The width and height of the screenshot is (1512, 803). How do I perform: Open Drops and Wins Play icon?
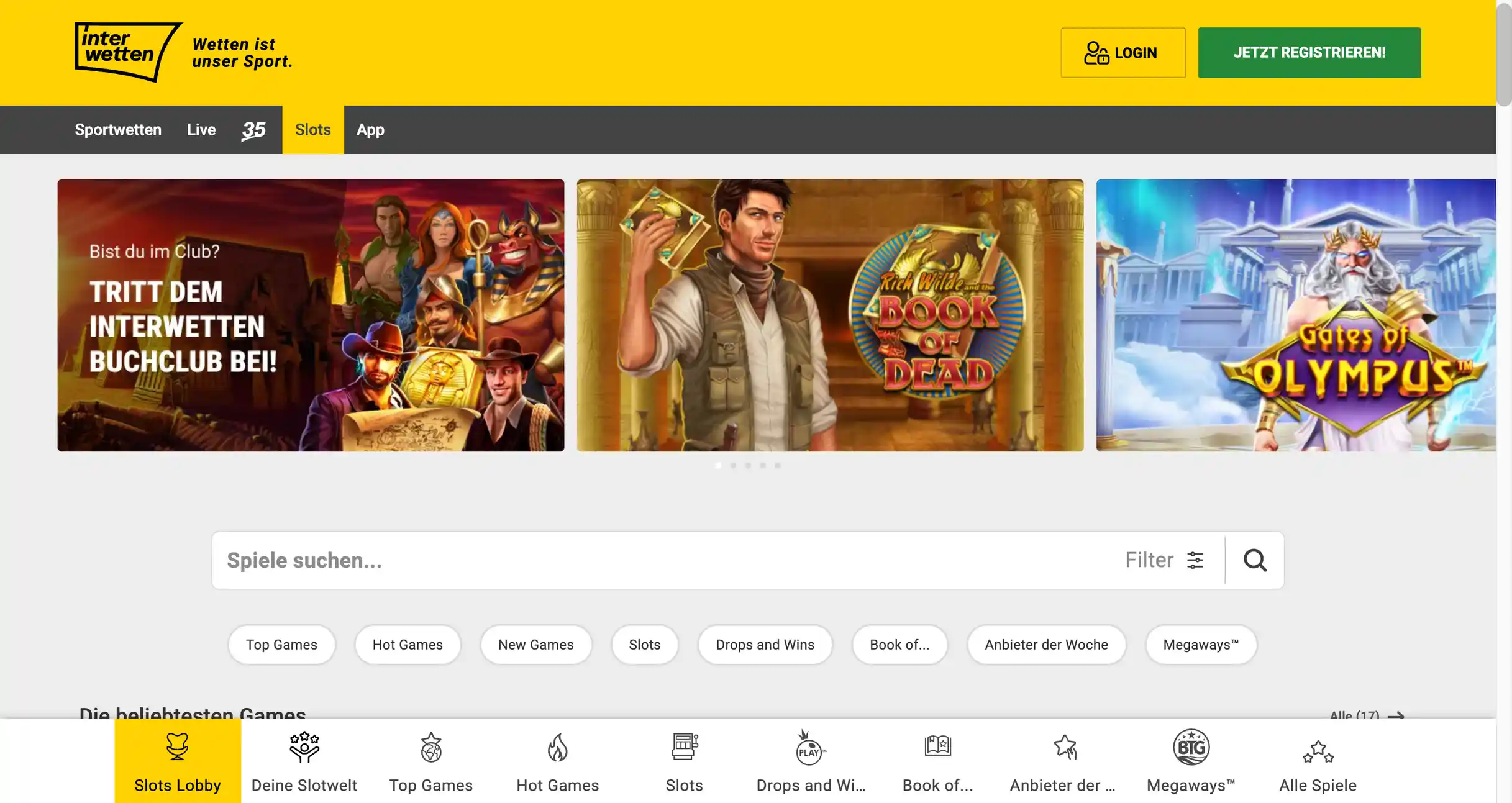pos(810,747)
